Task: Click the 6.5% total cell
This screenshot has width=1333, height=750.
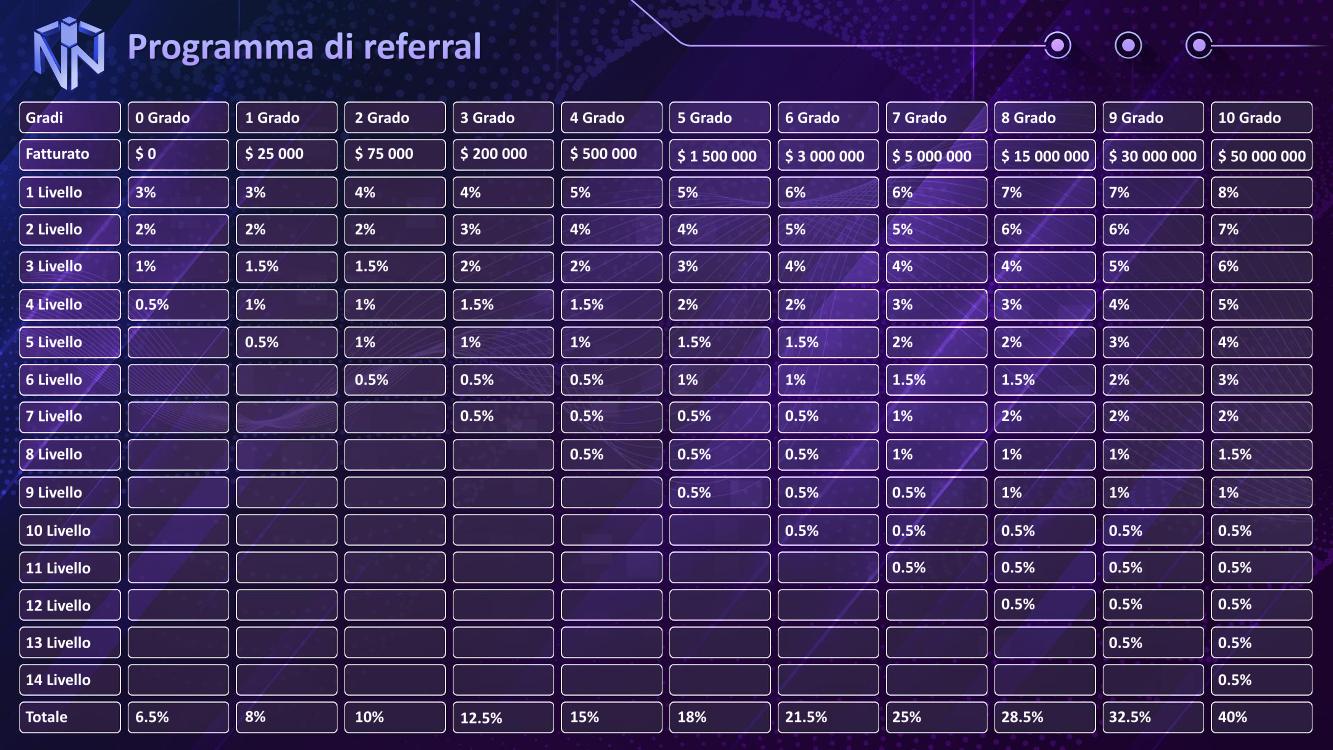Action: [x=178, y=717]
